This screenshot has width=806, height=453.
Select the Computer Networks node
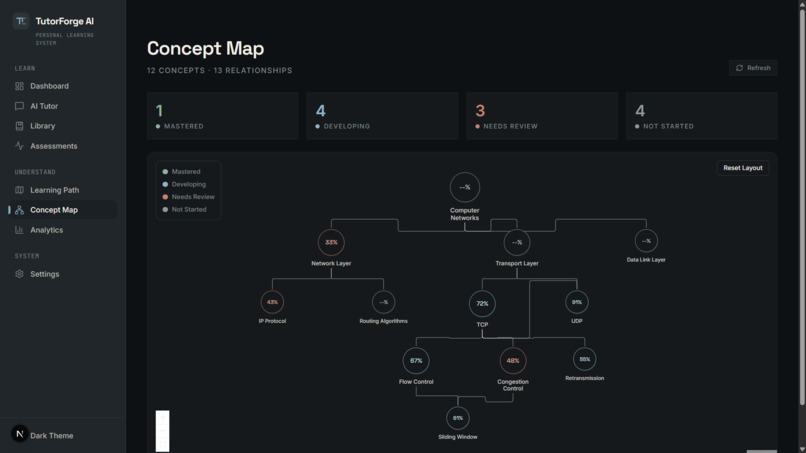click(x=465, y=187)
